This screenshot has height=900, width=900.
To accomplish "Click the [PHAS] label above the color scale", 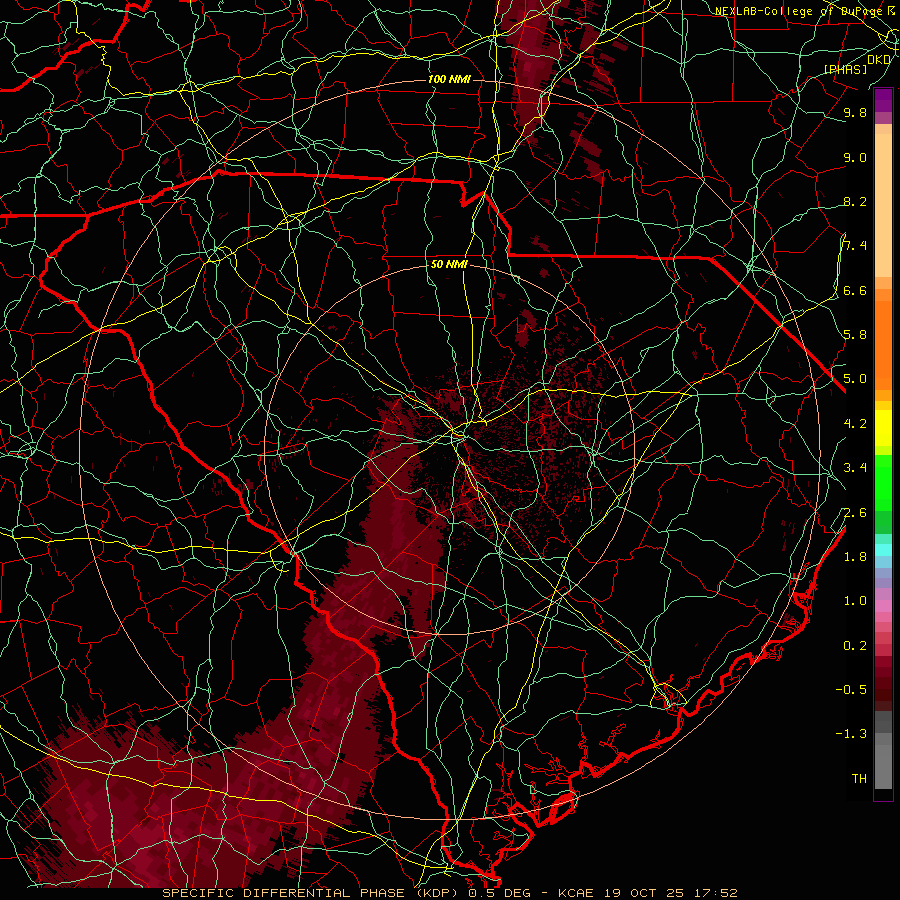I will pyautogui.click(x=845, y=69).
